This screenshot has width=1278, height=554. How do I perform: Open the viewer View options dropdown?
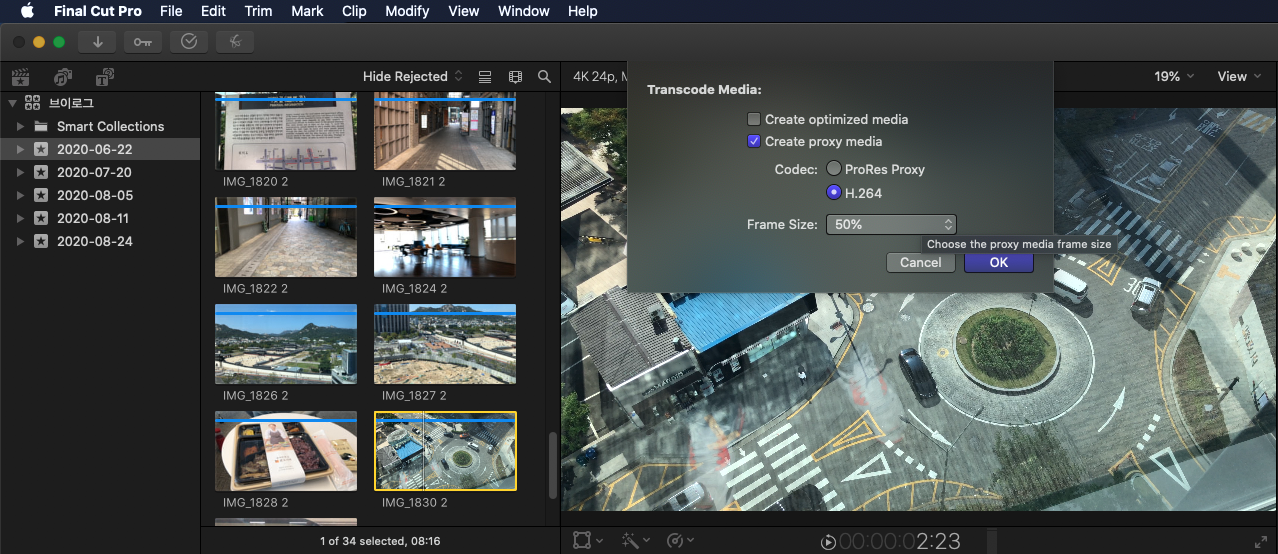[1239, 76]
